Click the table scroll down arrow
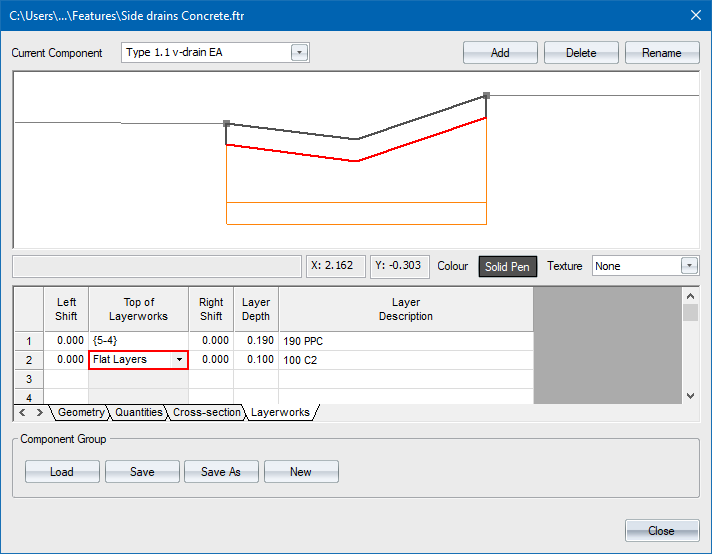 (x=689, y=396)
